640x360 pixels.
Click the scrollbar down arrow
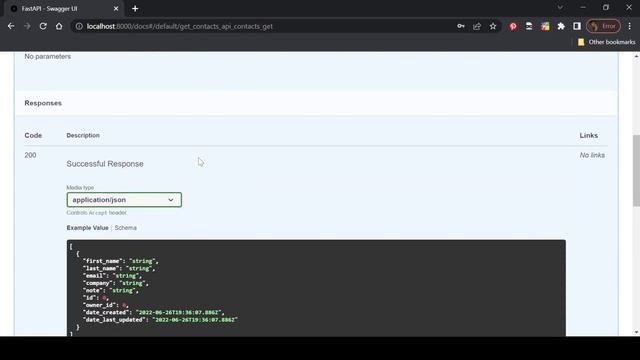click(636, 332)
